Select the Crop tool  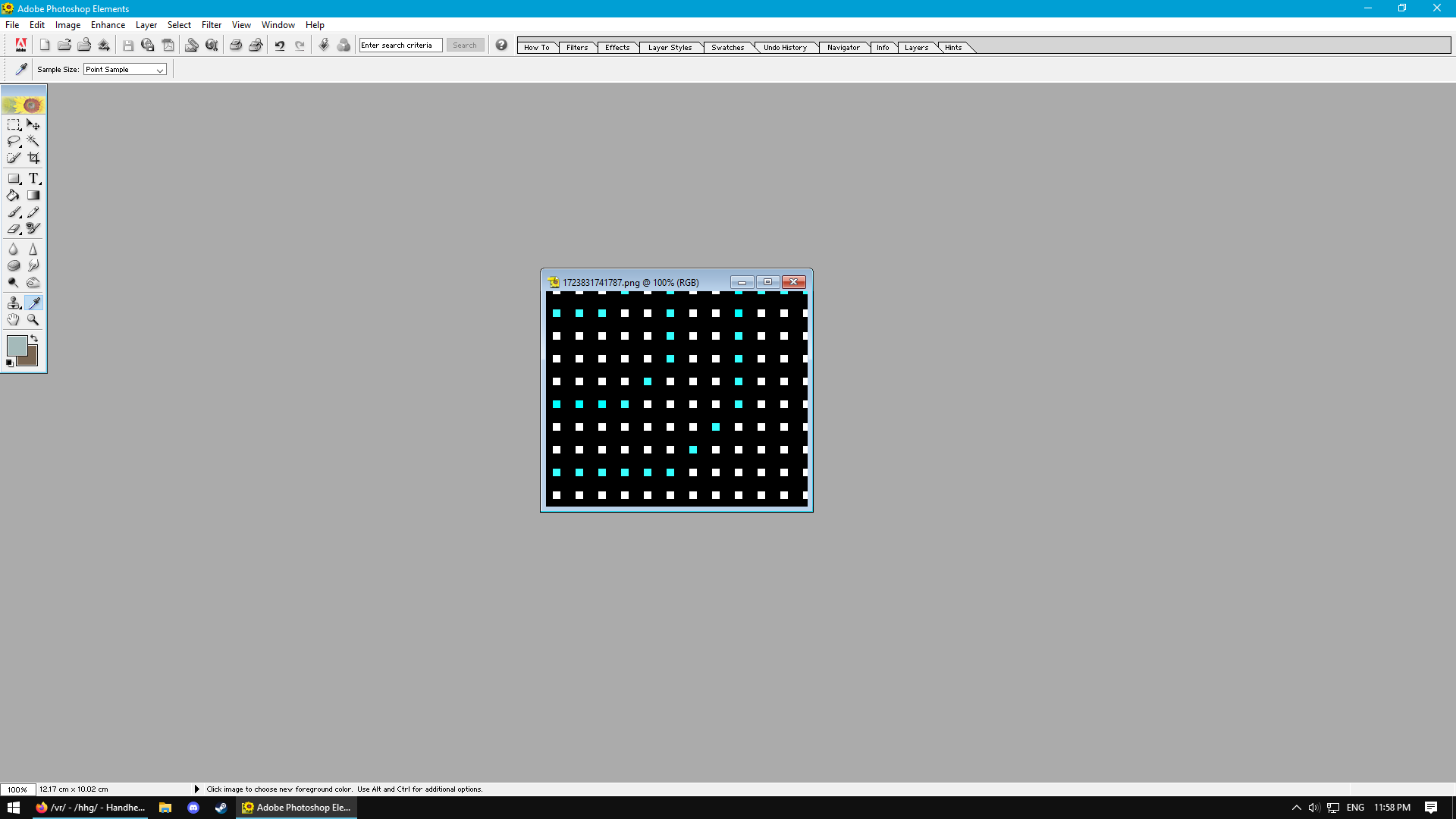(x=33, y=158)
